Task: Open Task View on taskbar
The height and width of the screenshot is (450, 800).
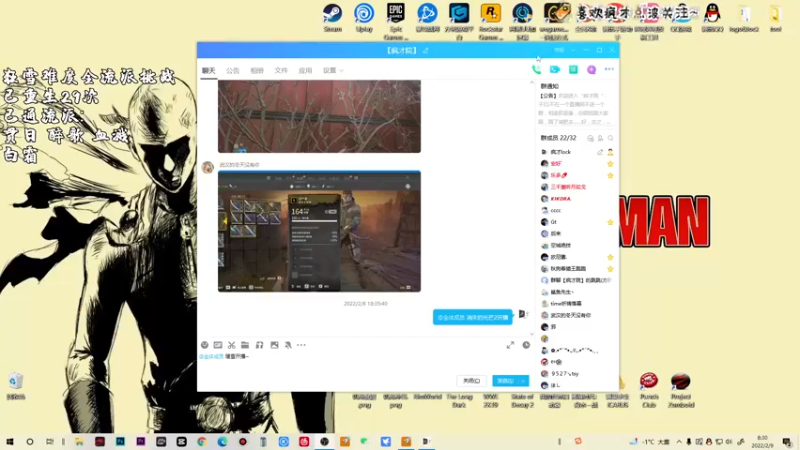Action: click(49, 442)
